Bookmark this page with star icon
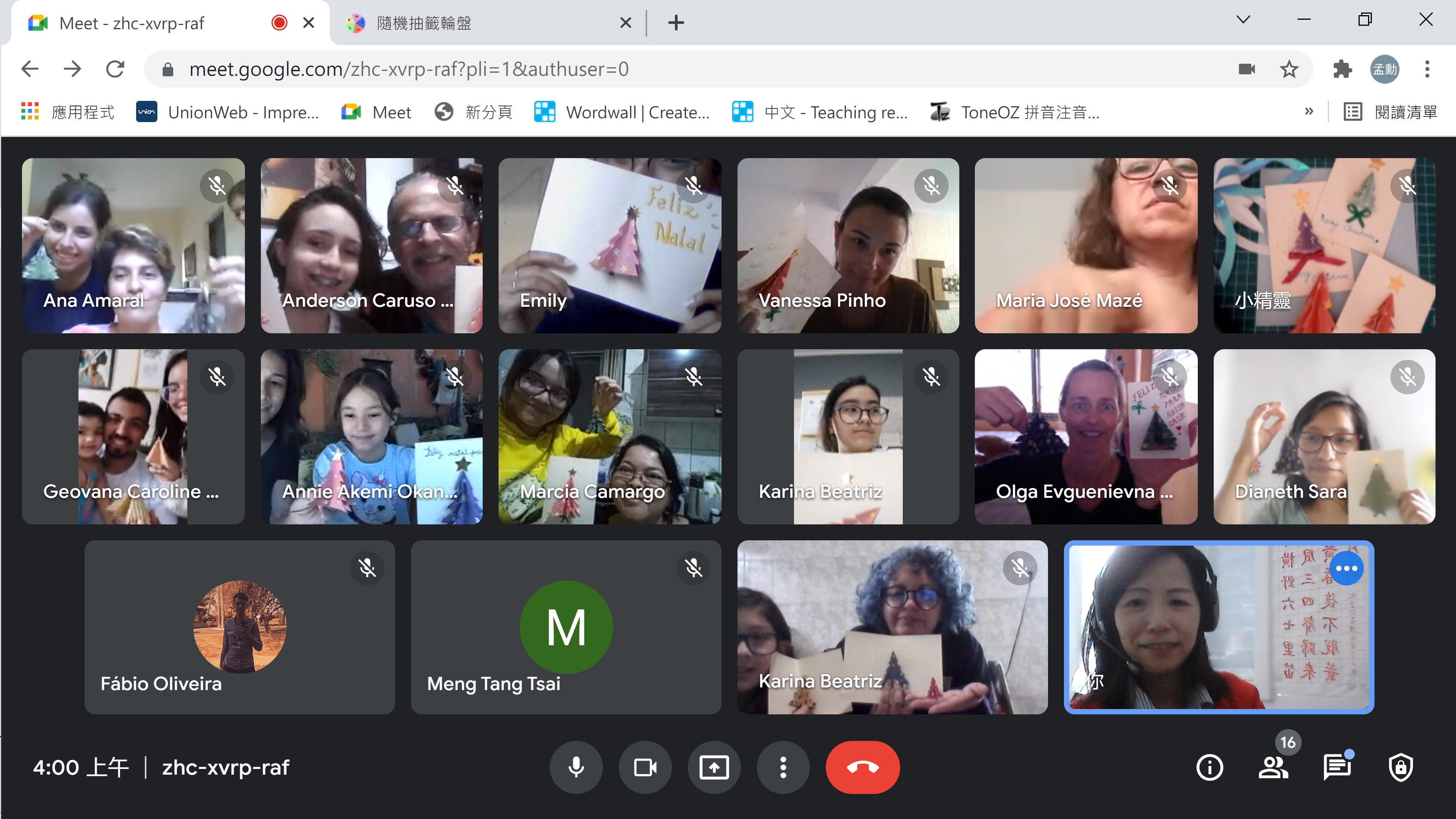Image resolution: width=1456 pixels, height=819 pixels. [1289, 69]
